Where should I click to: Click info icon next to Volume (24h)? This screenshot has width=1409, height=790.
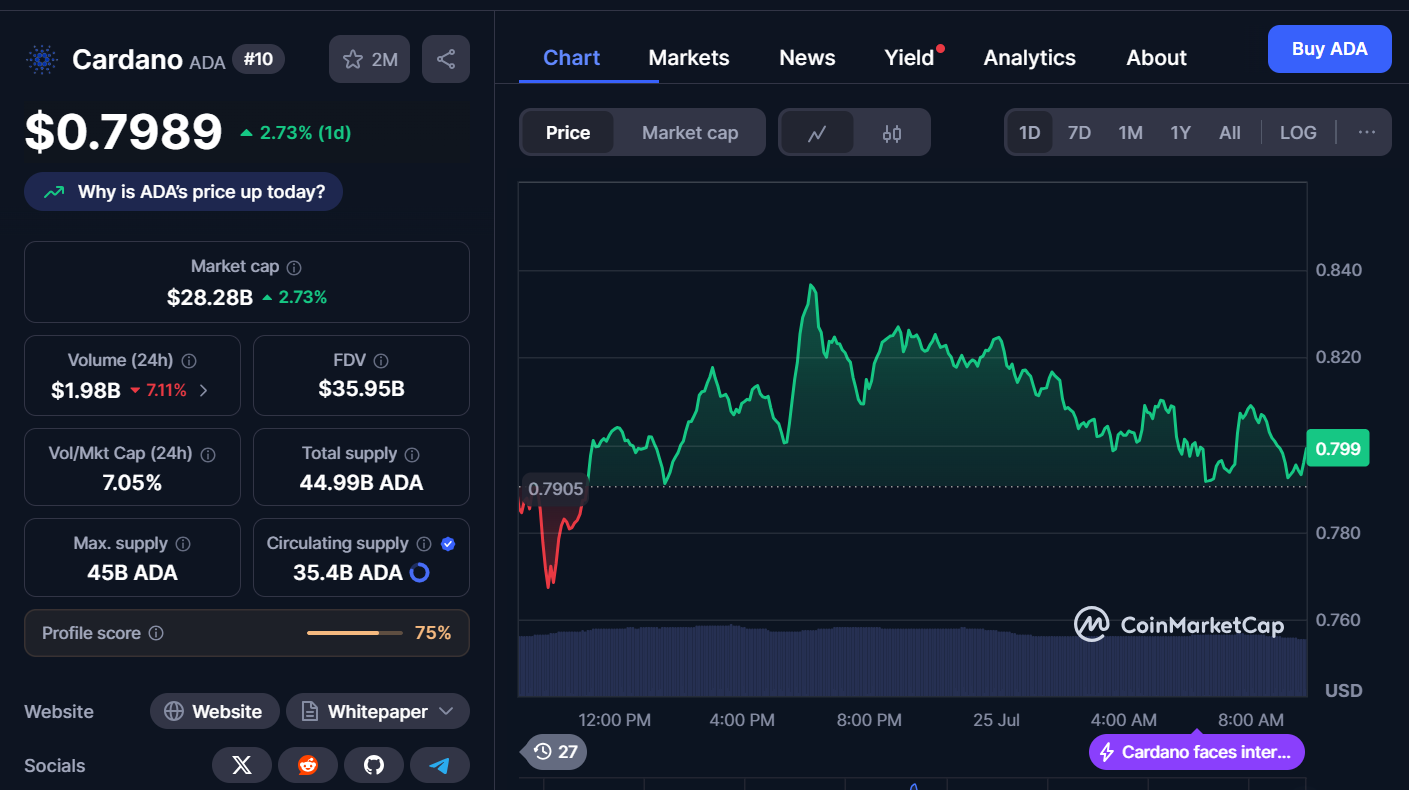point(188,360)
